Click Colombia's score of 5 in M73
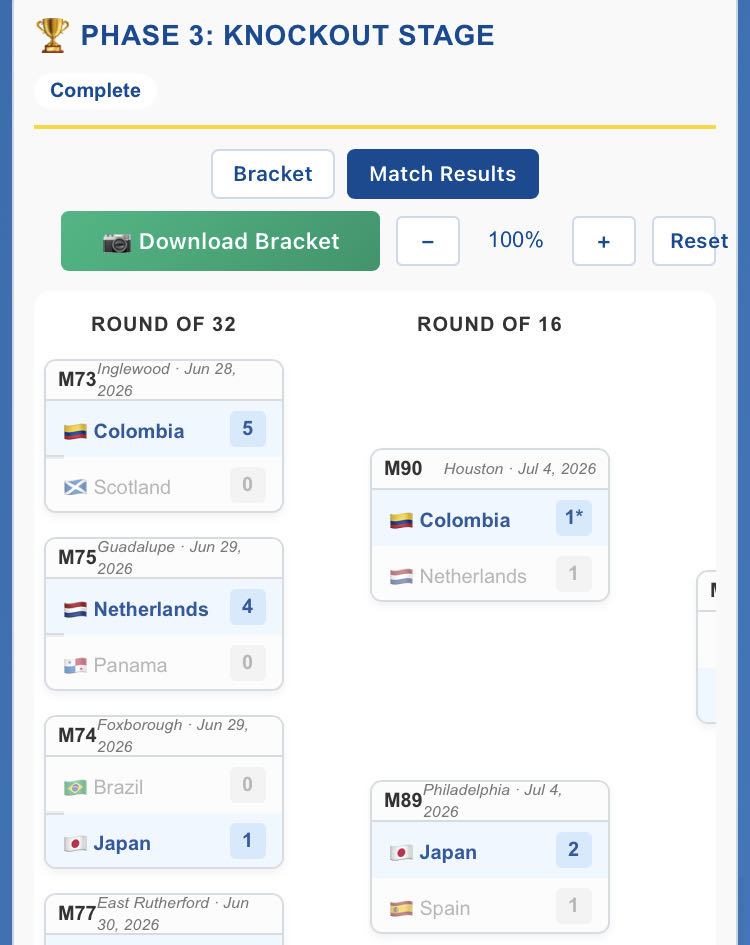Screen dimensions: 750x945 pos(247,430)
